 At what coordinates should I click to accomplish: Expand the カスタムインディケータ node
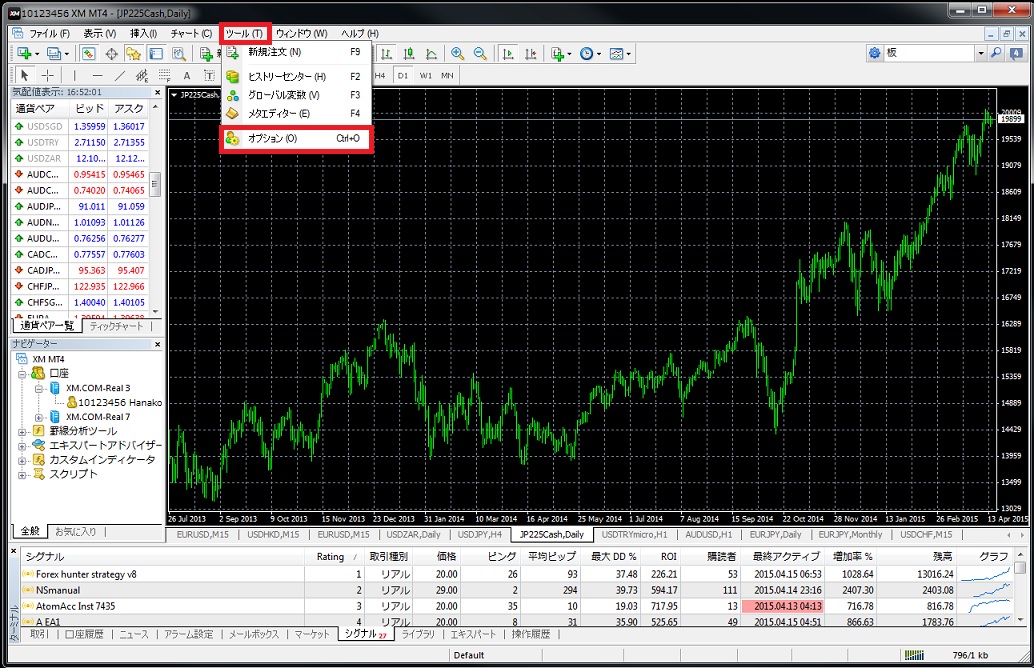click(22, 460)
